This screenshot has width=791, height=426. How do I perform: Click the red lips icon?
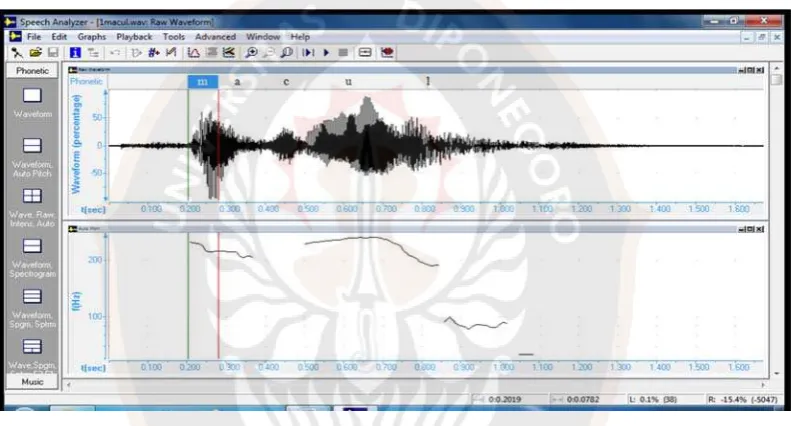point(387,52)
